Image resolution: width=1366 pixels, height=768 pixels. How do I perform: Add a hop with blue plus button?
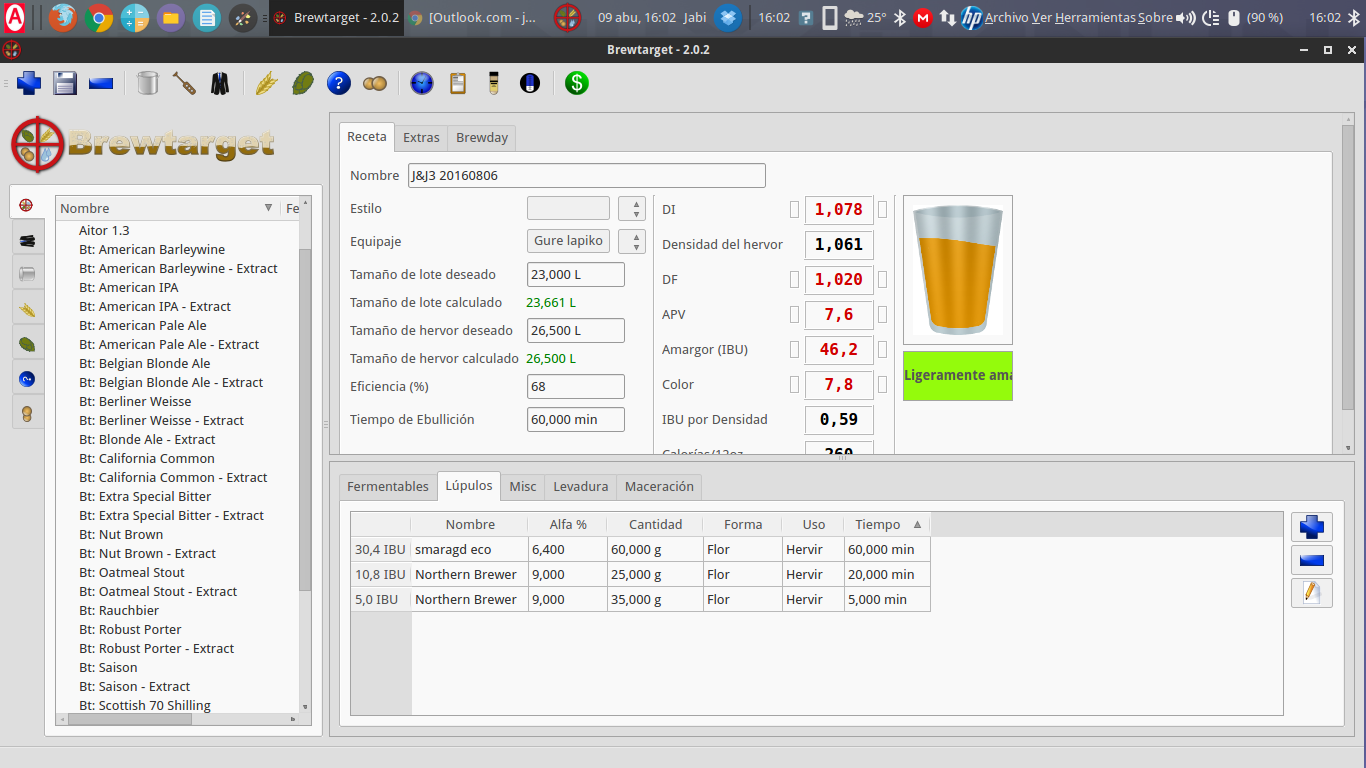point(1311,527)
